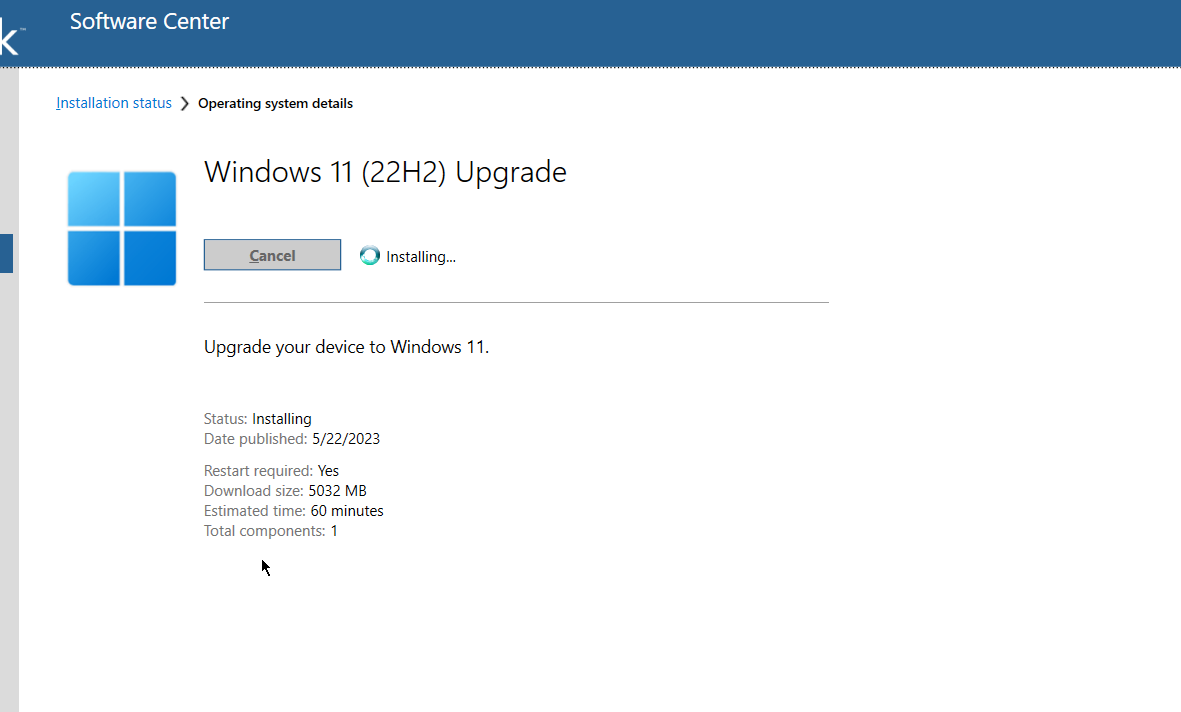
Task: Click the Windows 11 app logo icon
Action: click(121, 228)
